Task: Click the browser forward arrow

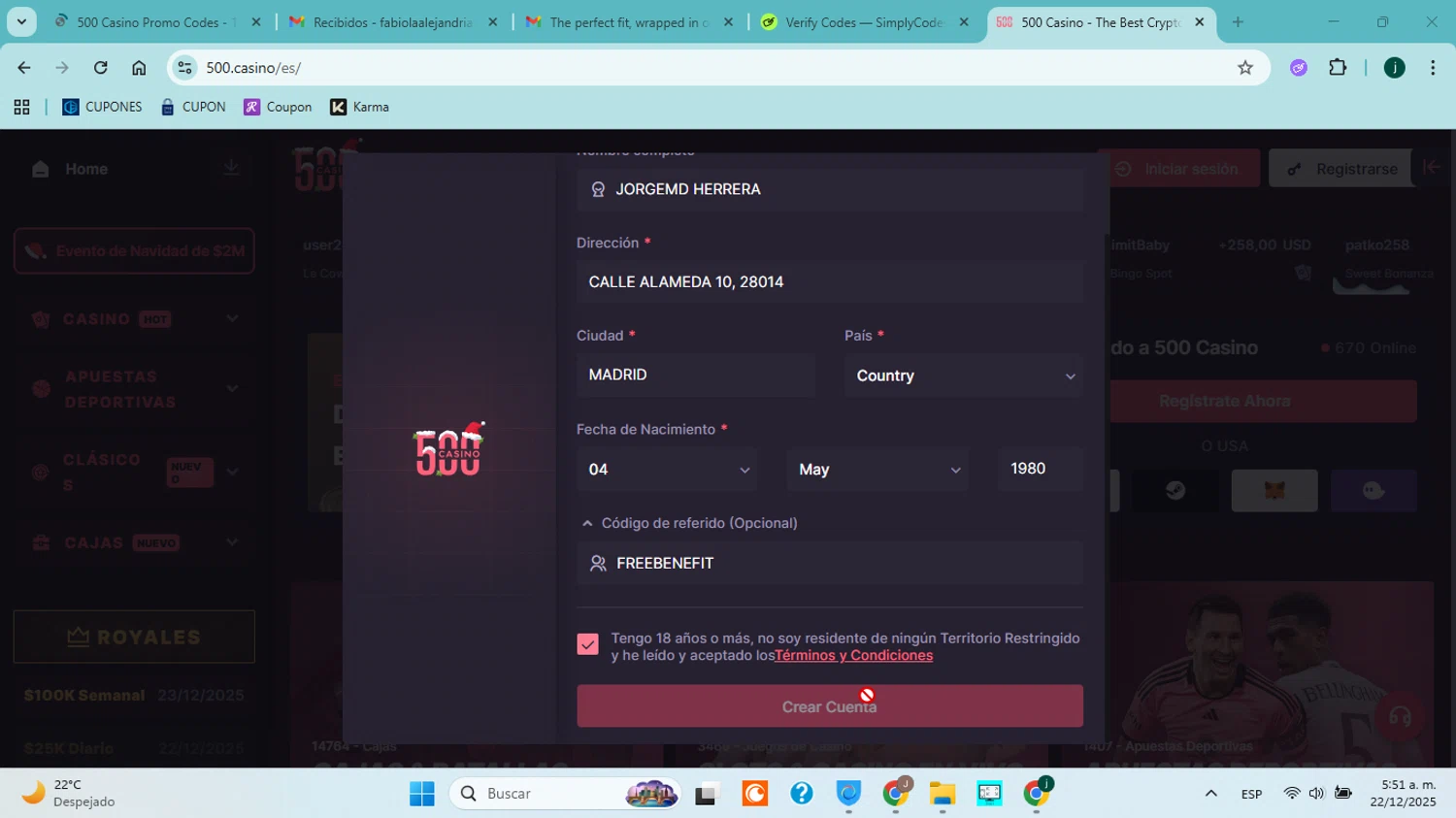Action: tap(62, 68)
